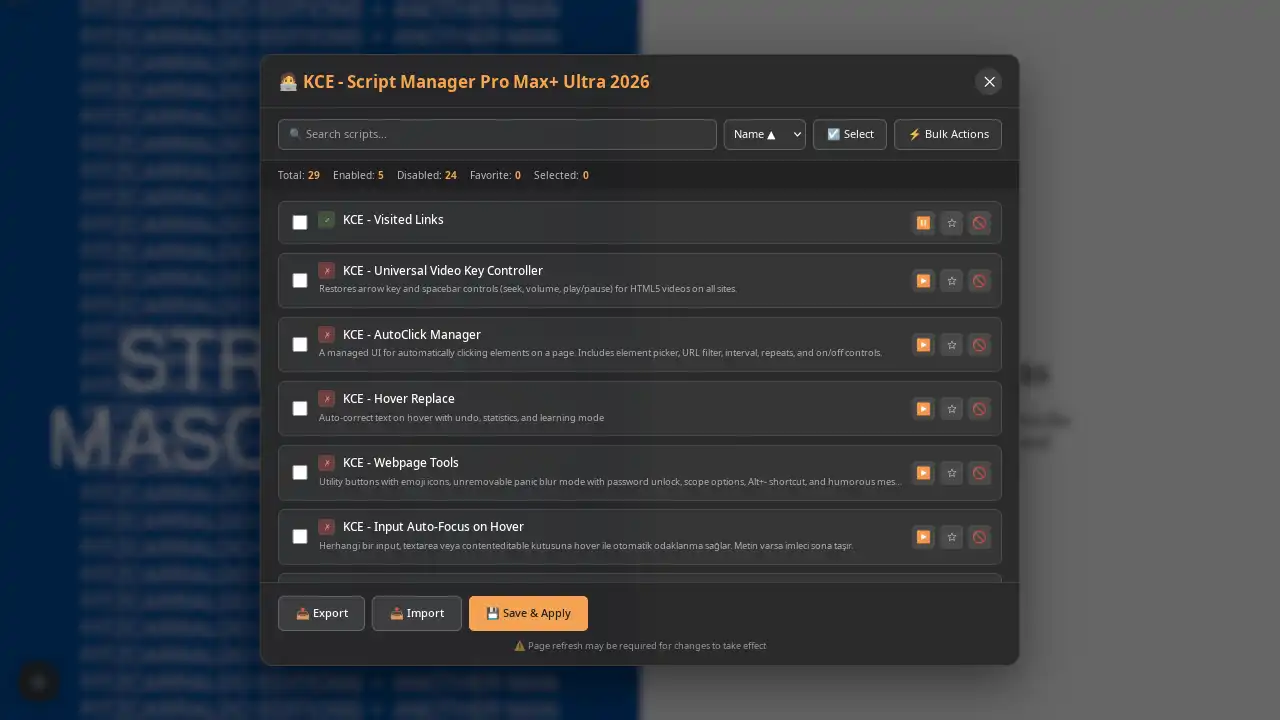Favorite the KCE - Visited Links script

(951, 223)
